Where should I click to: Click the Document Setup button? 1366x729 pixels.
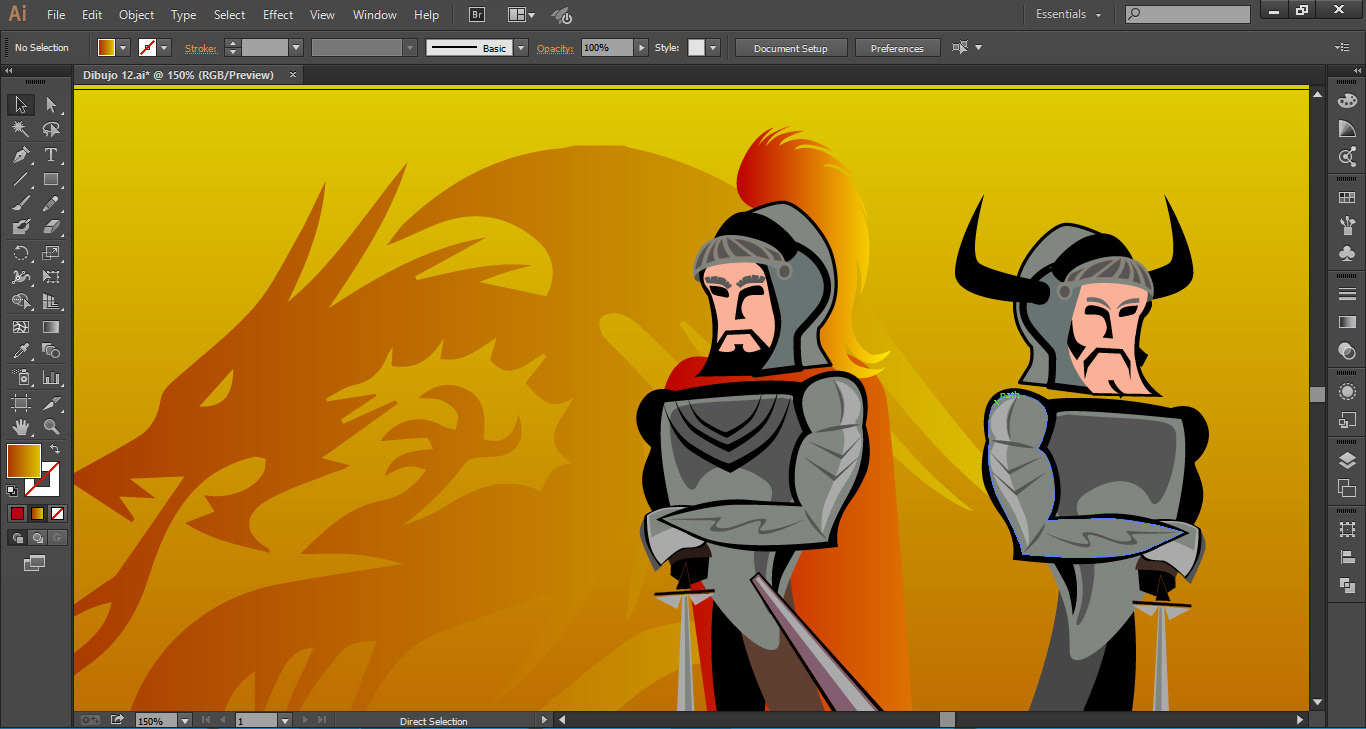click(790, 48)
